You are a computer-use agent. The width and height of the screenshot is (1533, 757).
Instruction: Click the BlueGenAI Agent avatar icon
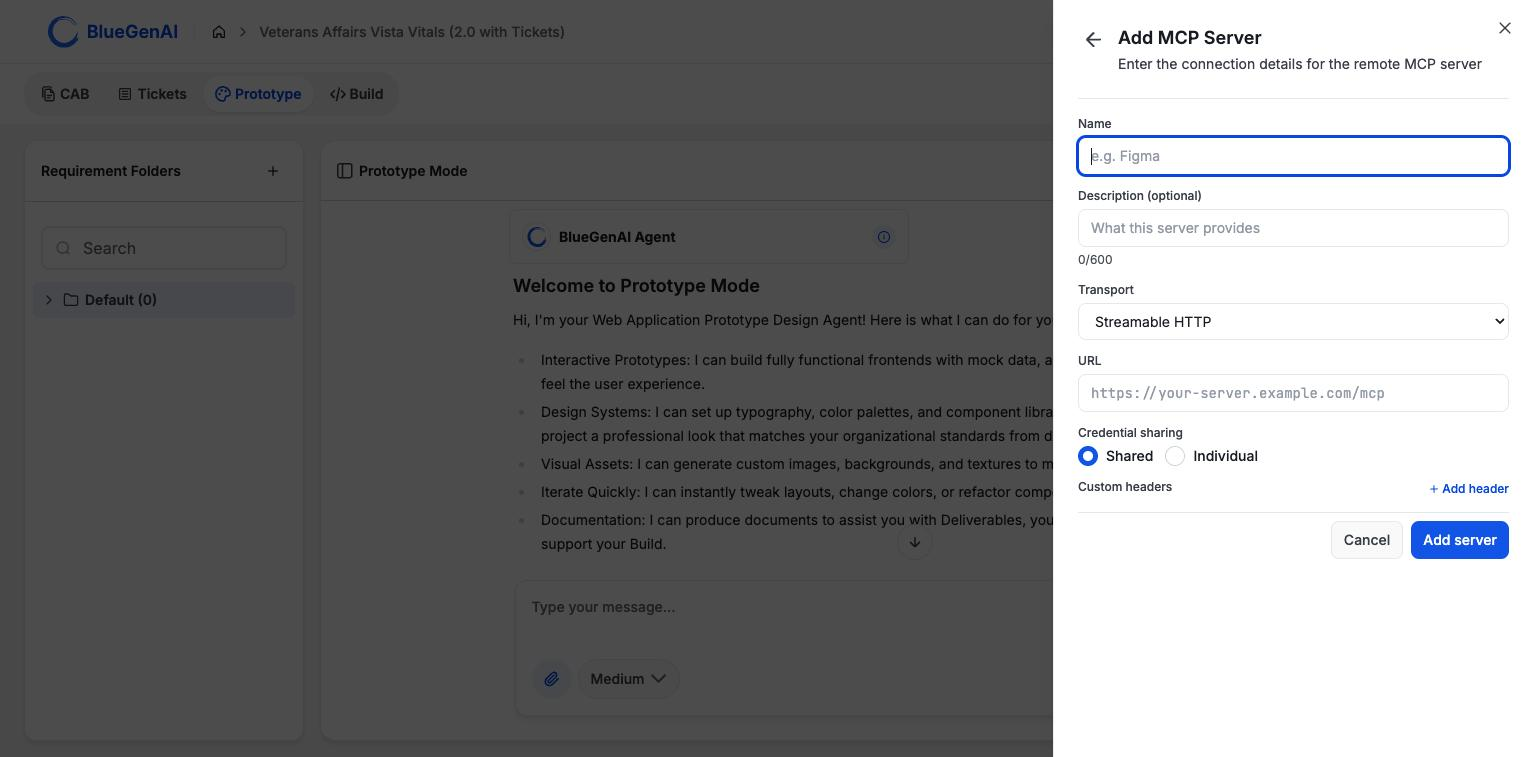point(537,237)
